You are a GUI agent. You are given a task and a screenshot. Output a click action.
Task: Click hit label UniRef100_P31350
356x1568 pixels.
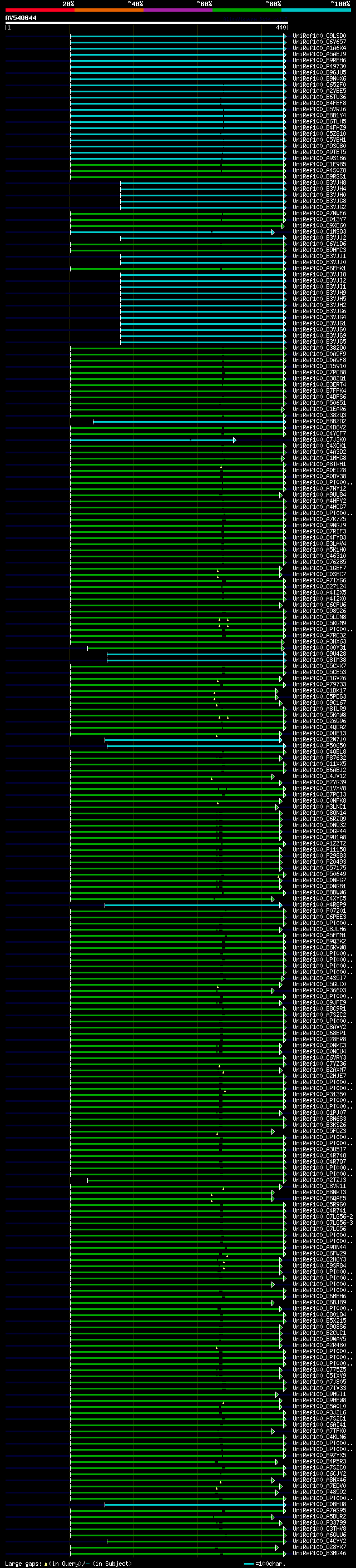pos(319,1095)
